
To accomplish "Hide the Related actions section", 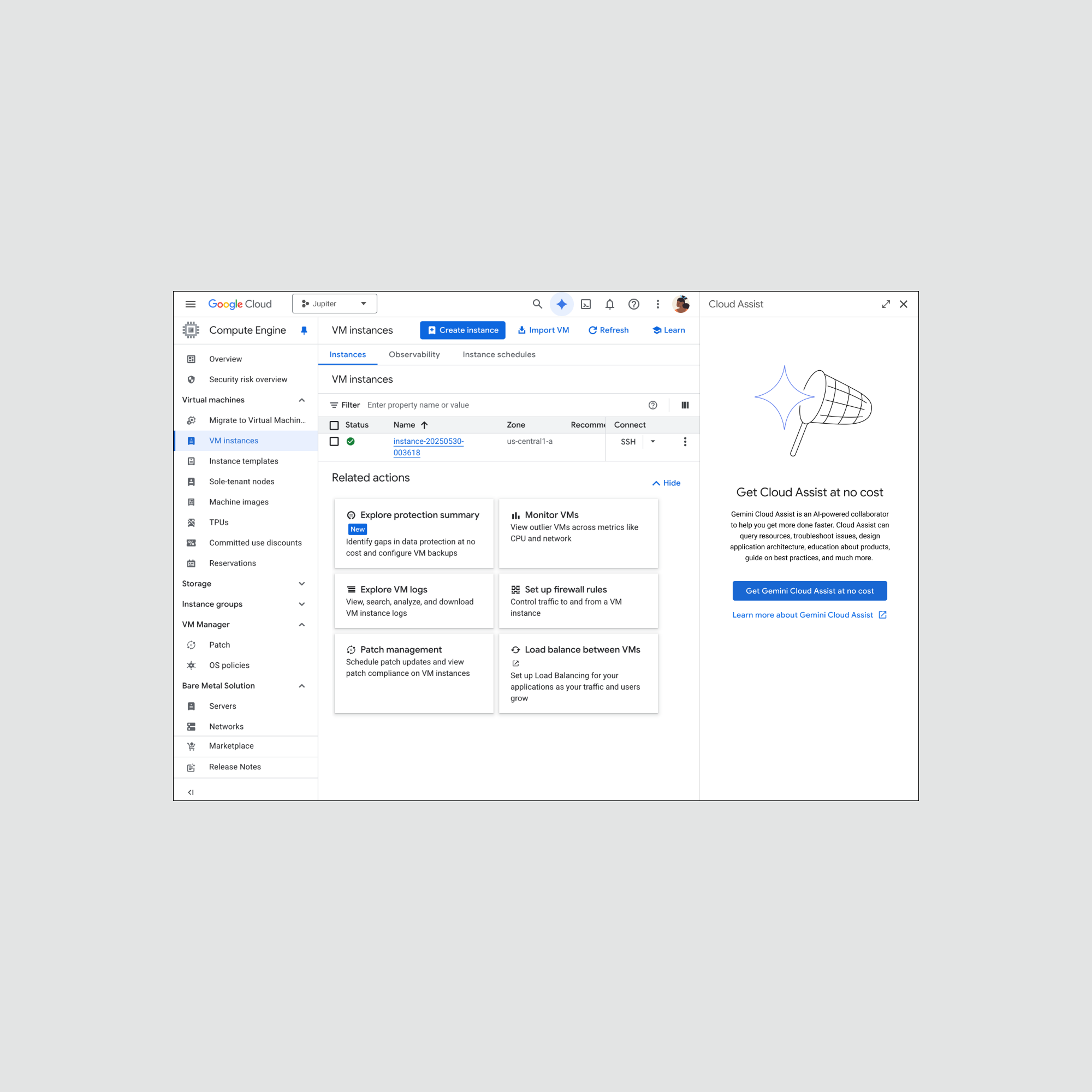I will (x=666, y=483).
